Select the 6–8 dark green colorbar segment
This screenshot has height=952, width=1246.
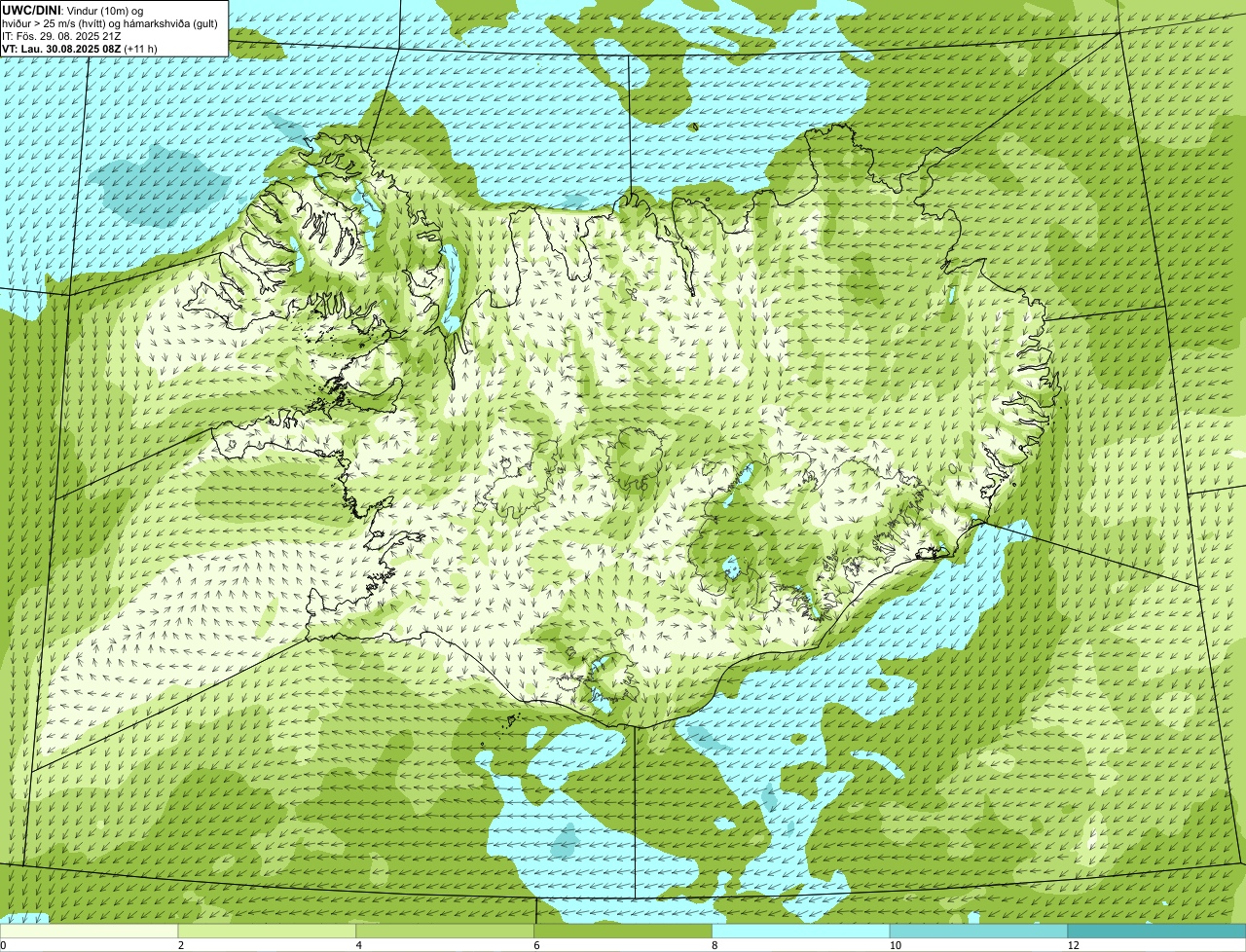tap(624, 932)
